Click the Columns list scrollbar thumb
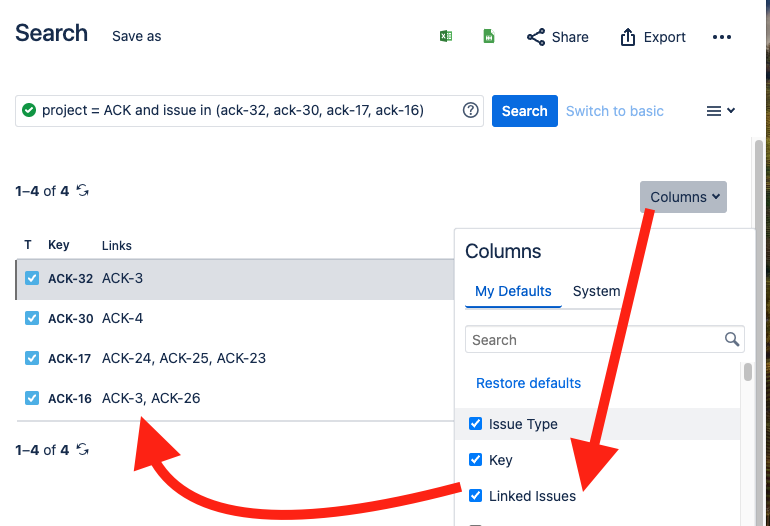Viewport: 770px width, 526px height. [747, 372]
